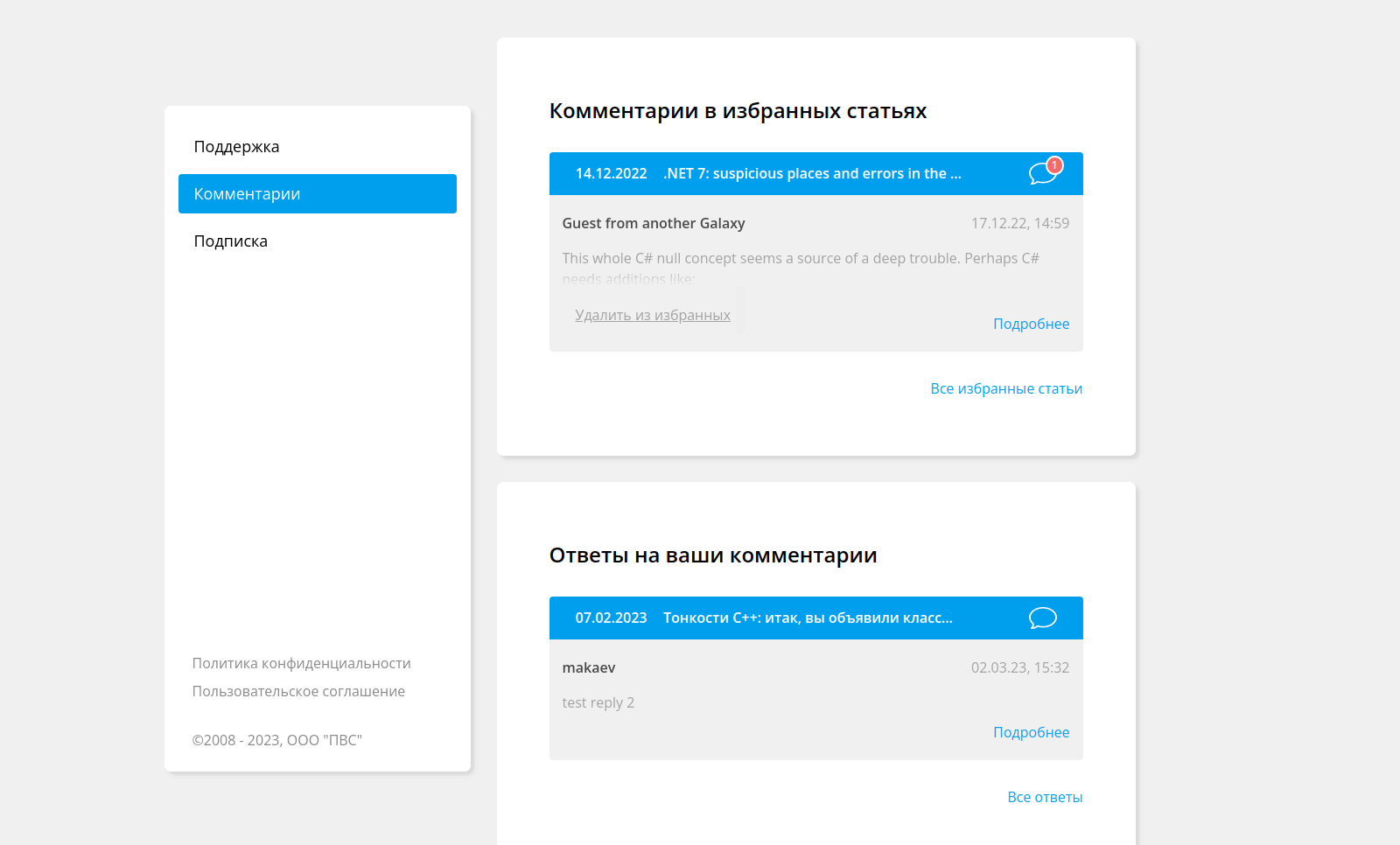Click the Guest from another Galaxy username
The image size is (1400, 845).
[x=654, y=223]
